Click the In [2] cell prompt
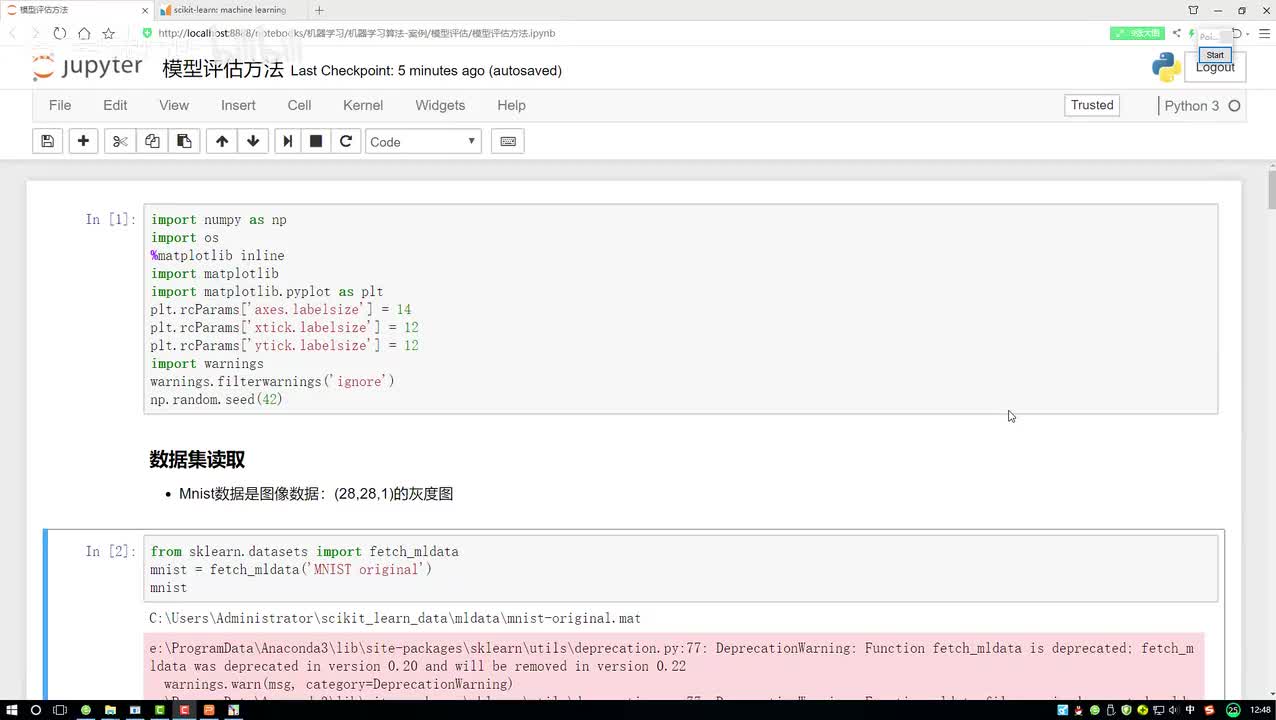This screenshot has width=1276, height=720. (110, 551)
